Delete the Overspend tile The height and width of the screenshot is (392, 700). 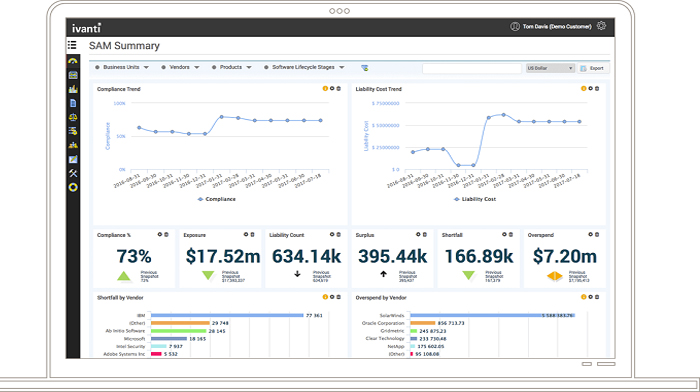597,234
